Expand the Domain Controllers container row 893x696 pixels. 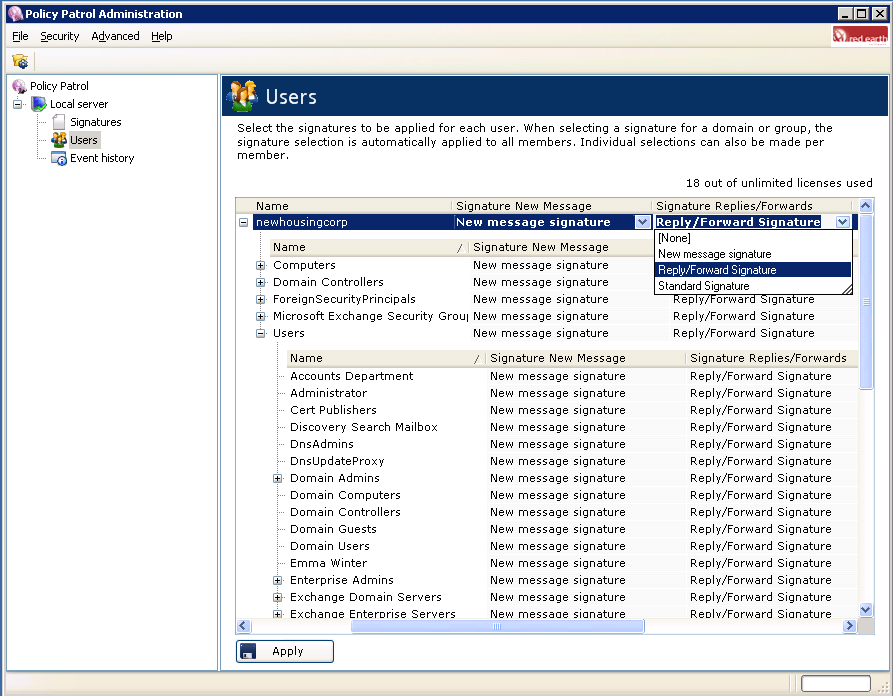260,283
